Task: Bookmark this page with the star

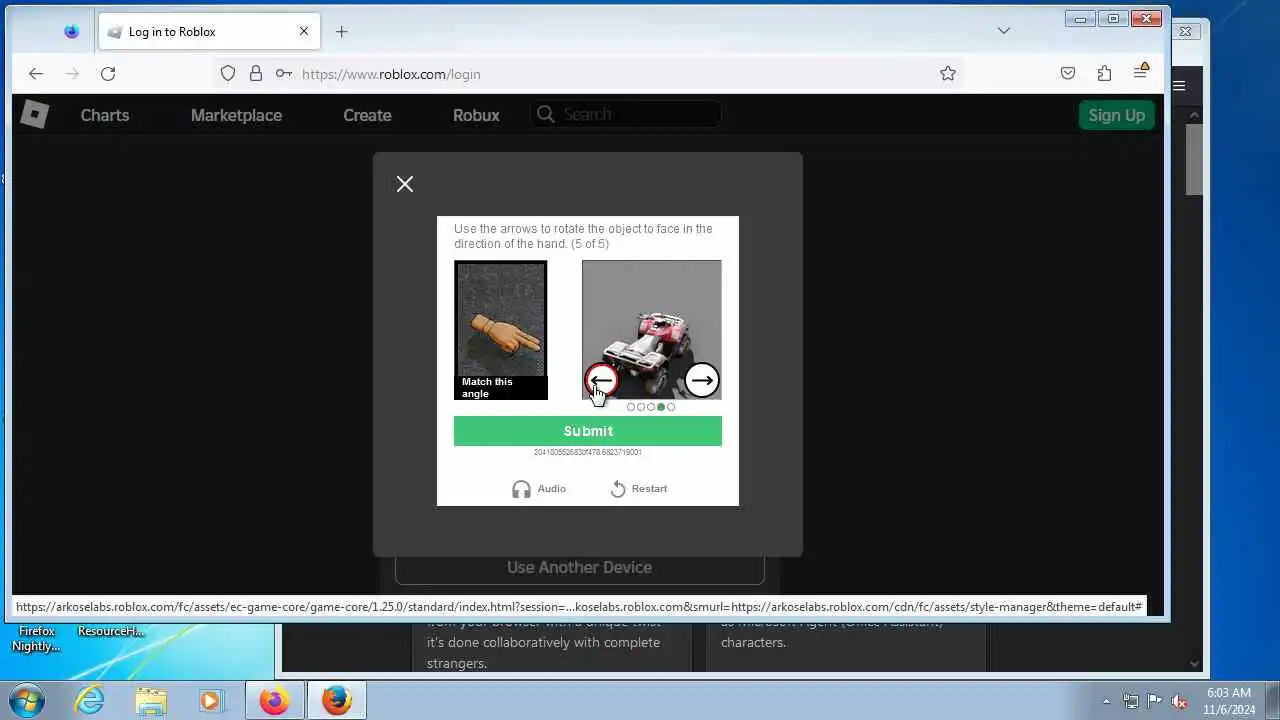Action: 948,73
